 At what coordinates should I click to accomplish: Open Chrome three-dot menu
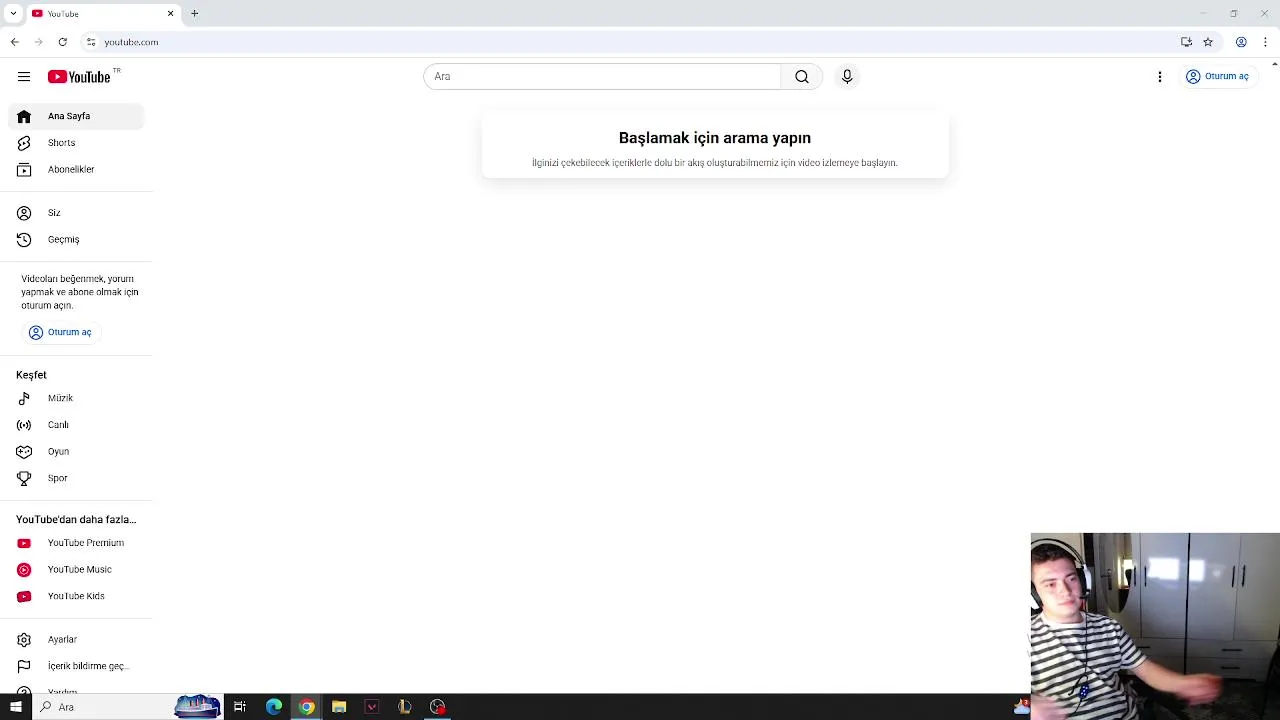pyautogui.click(x=1266, y=42)
